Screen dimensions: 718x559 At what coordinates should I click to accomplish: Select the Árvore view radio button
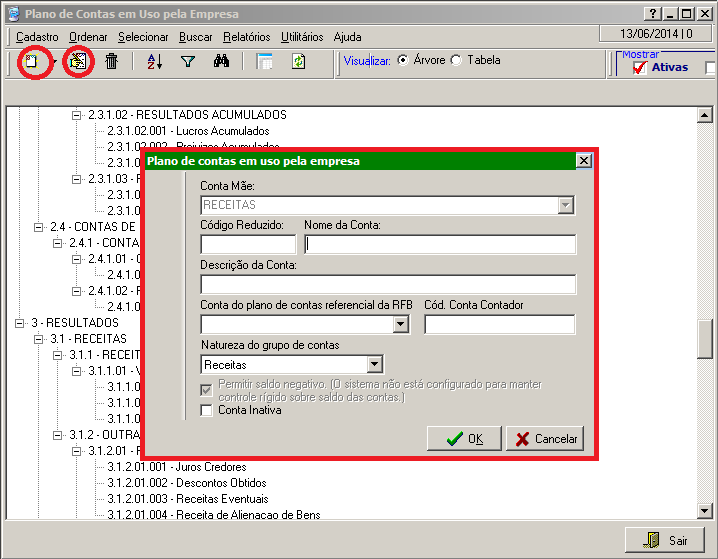tap(403, 60)
